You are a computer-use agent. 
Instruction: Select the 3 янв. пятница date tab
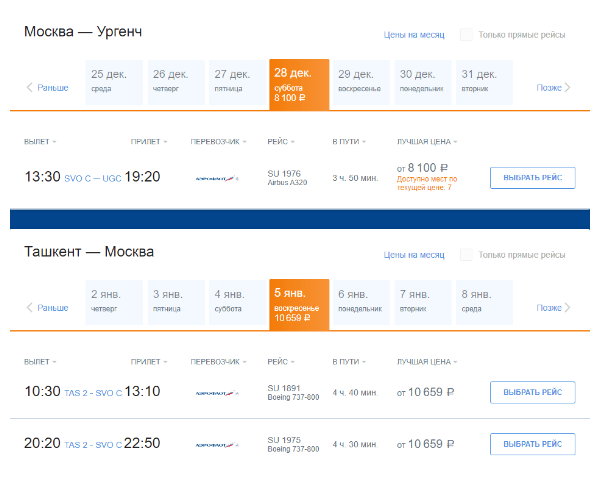pos(176,302)
